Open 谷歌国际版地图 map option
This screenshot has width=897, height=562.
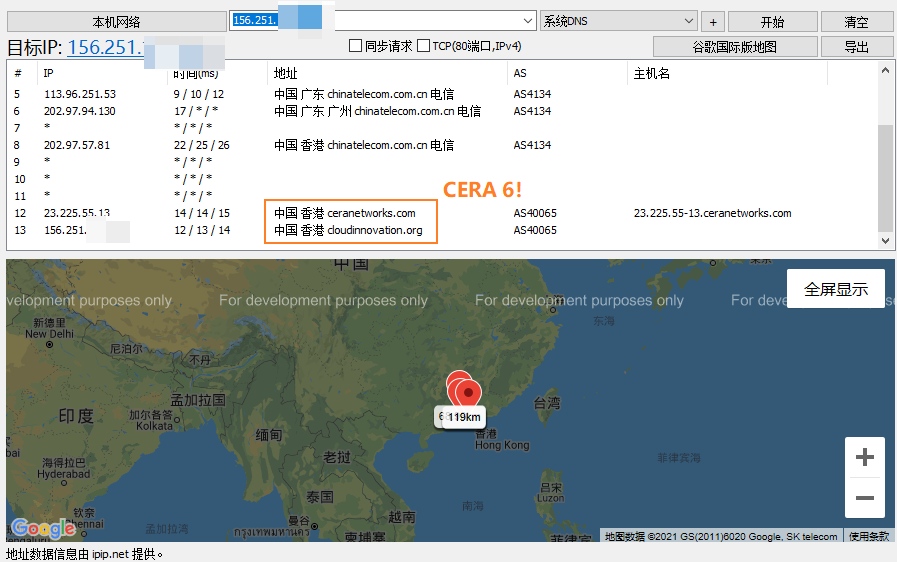[x=735, y=47]
